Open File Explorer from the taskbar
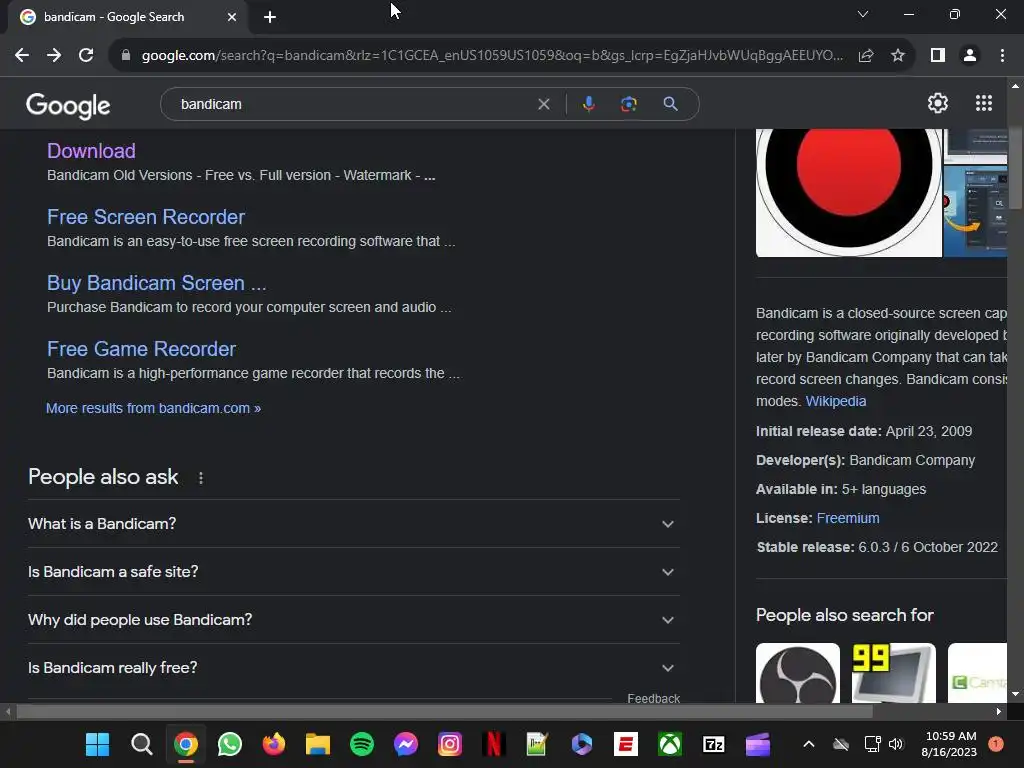Screen dimensions: 1024x768 point(317,744)
